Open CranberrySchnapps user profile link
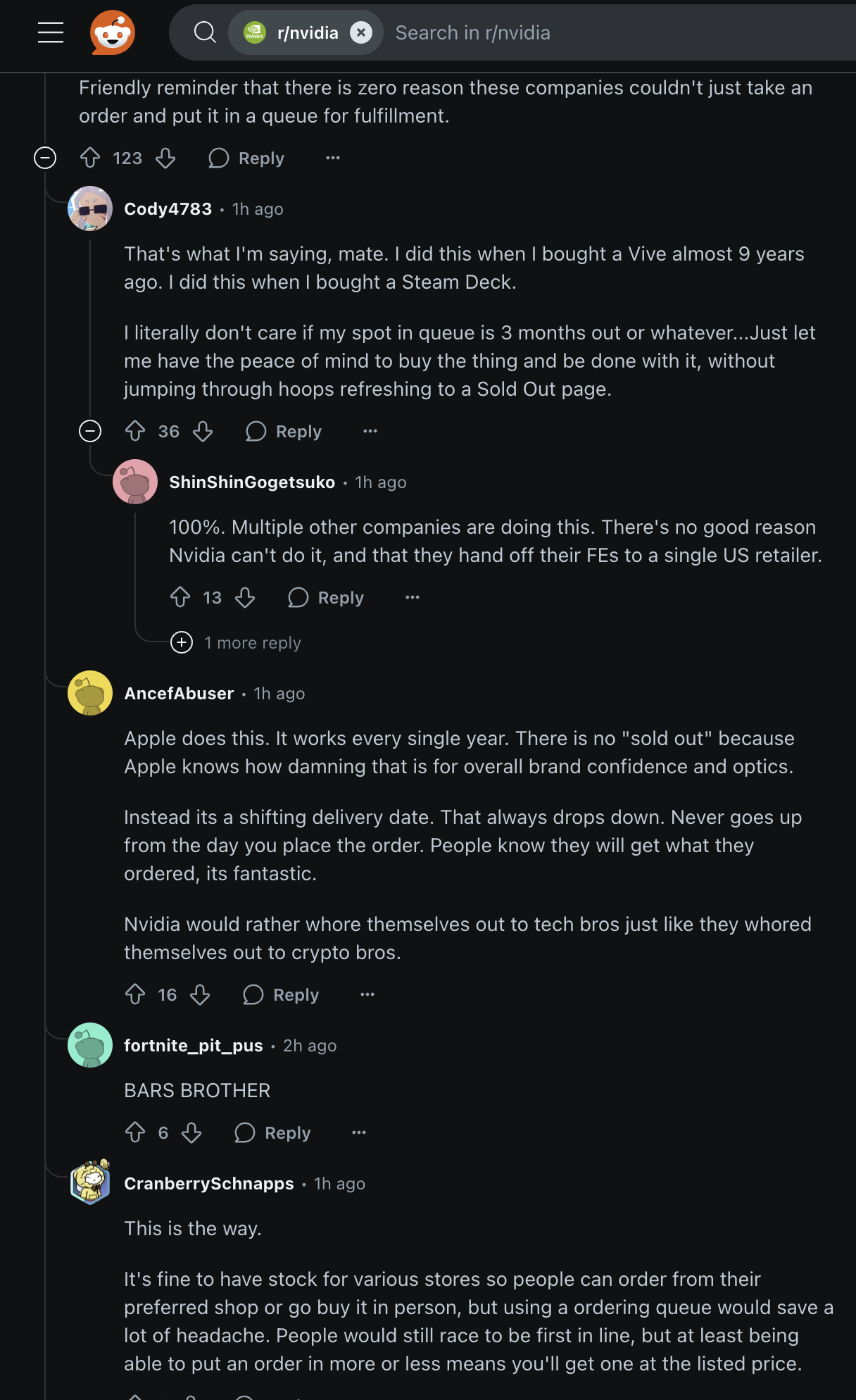This screenshot has width=856, height=1400. (x=209, y=1183)
